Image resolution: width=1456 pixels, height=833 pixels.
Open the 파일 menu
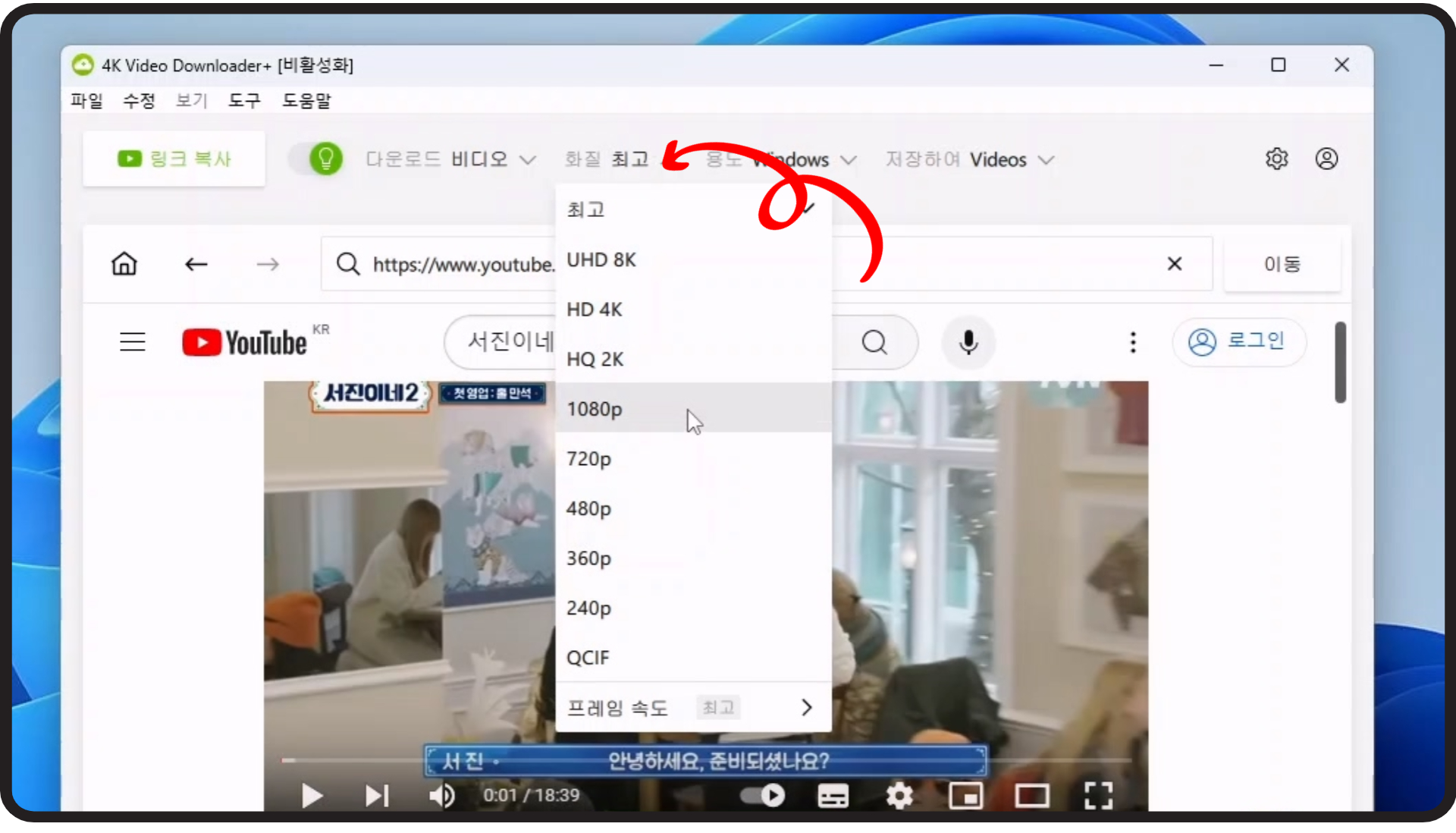86,100
